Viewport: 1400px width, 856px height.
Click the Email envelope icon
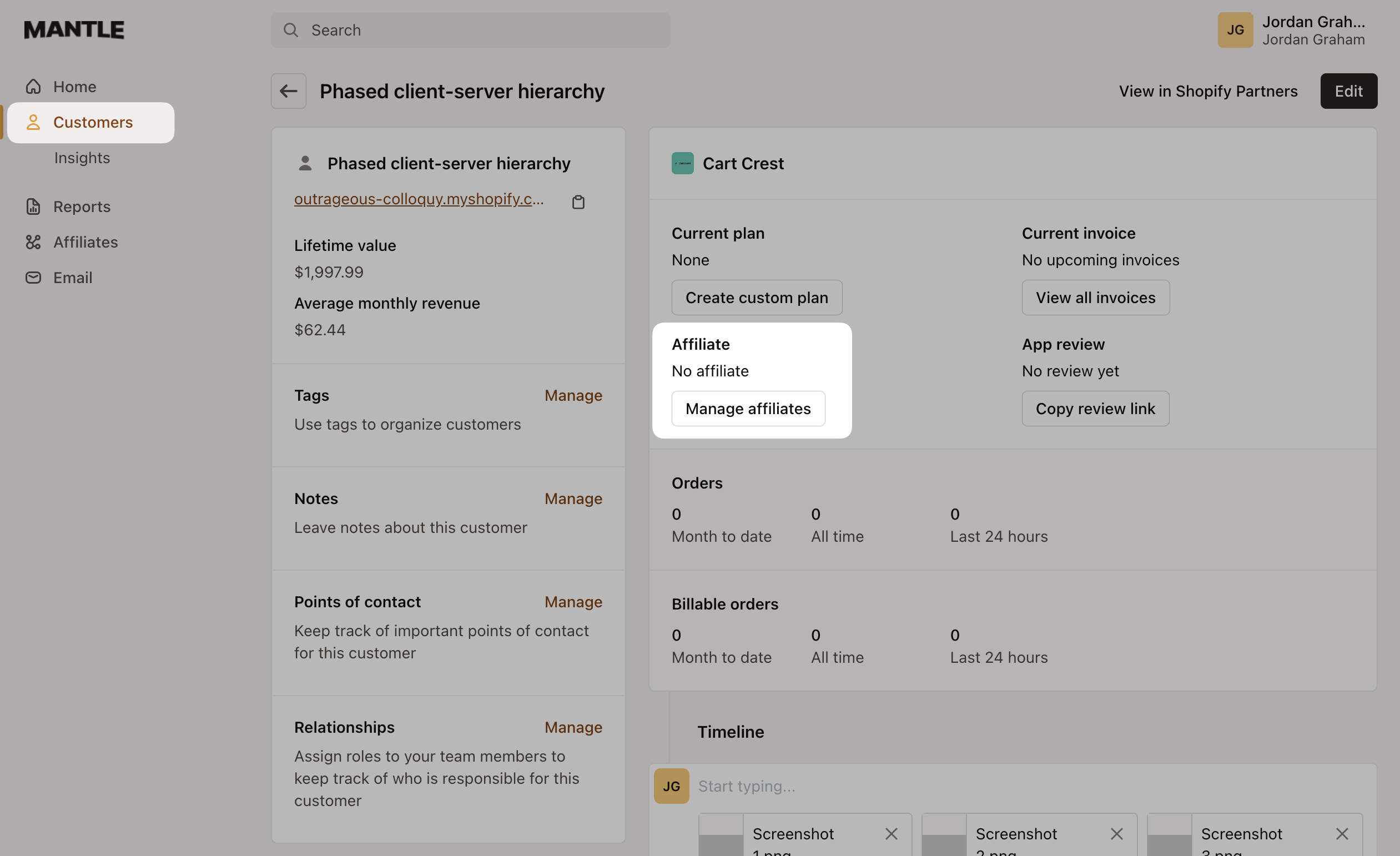33,277
